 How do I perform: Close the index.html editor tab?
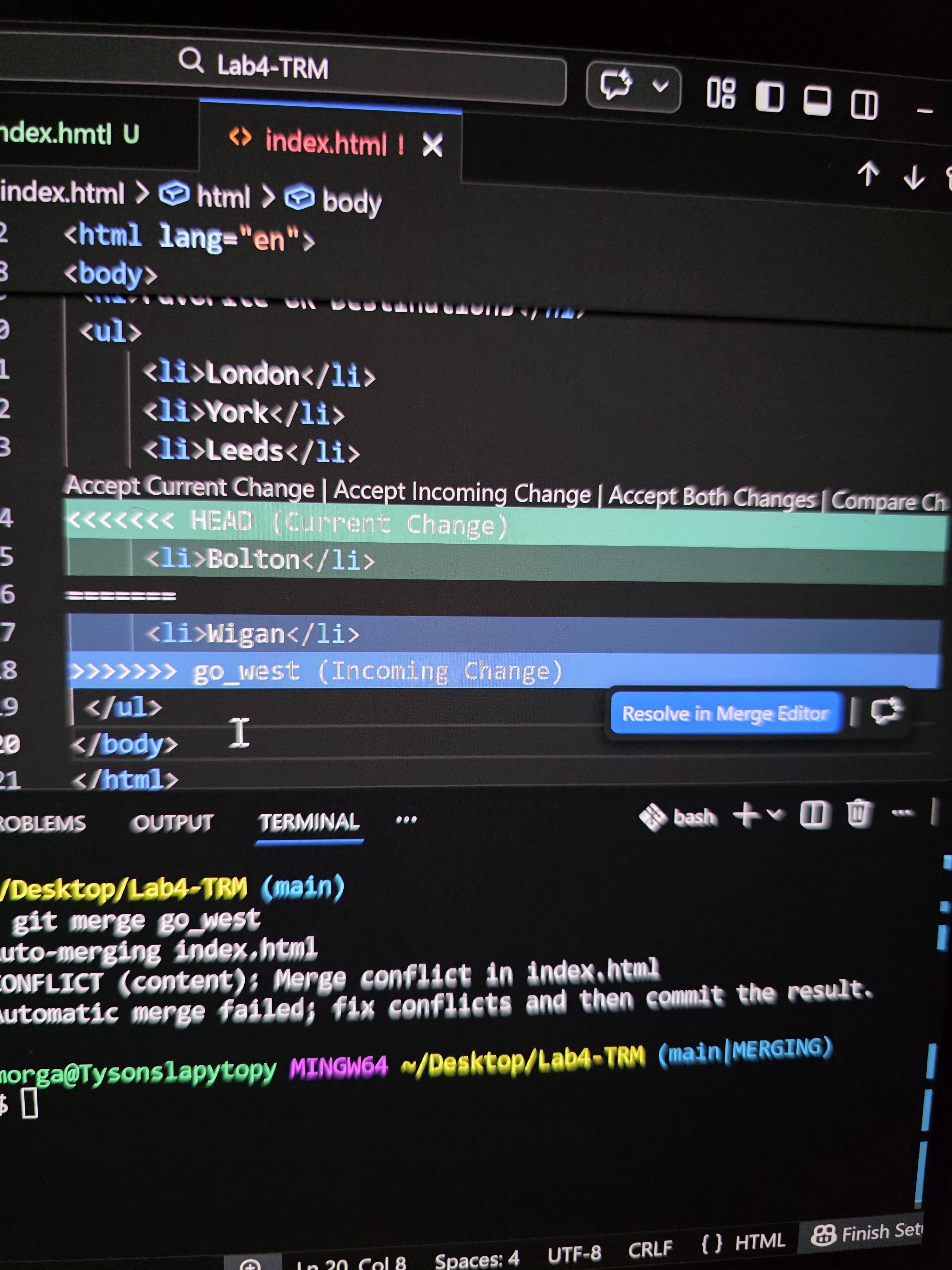433,145
